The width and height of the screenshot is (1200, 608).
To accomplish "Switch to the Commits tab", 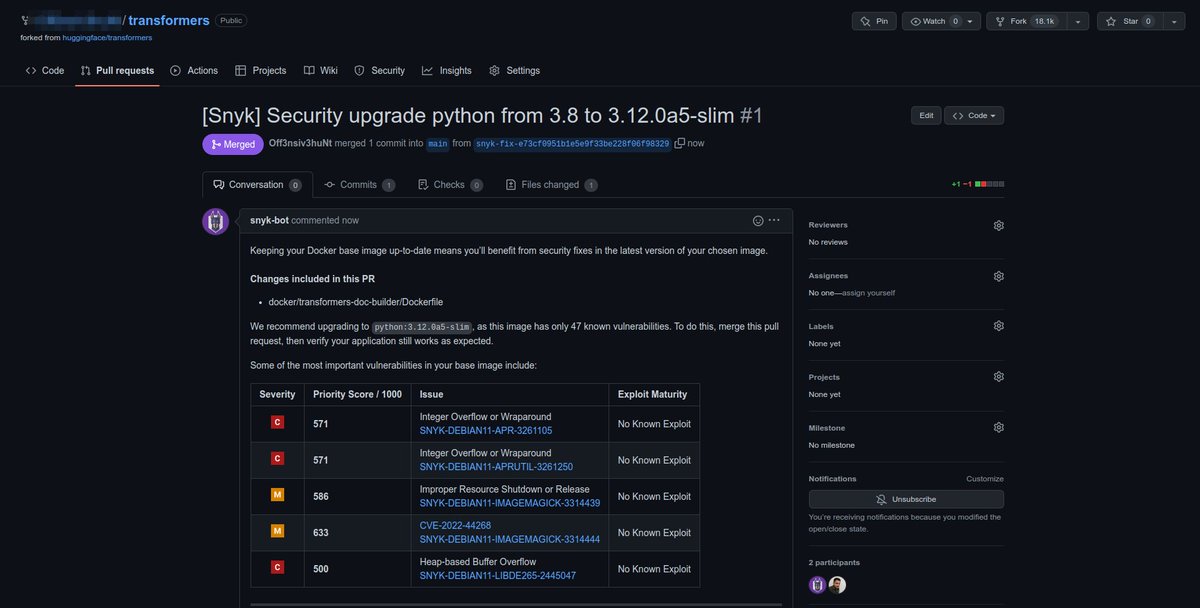I will tap(359, 185).
